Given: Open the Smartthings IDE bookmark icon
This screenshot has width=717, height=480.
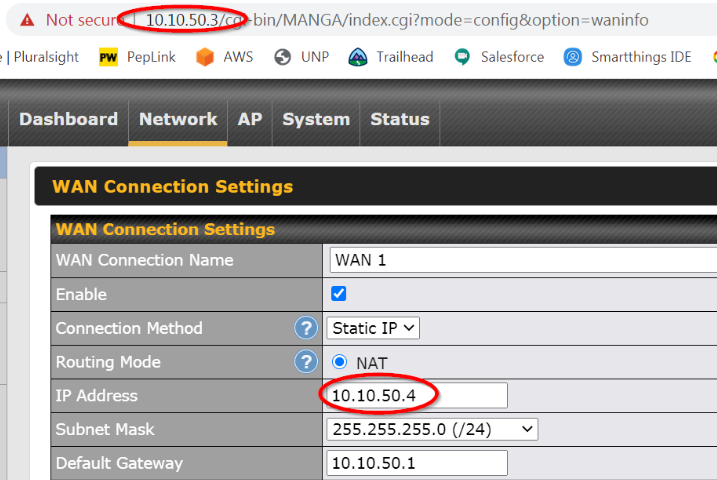Looking at the screenshot, I should pos(572,57).
